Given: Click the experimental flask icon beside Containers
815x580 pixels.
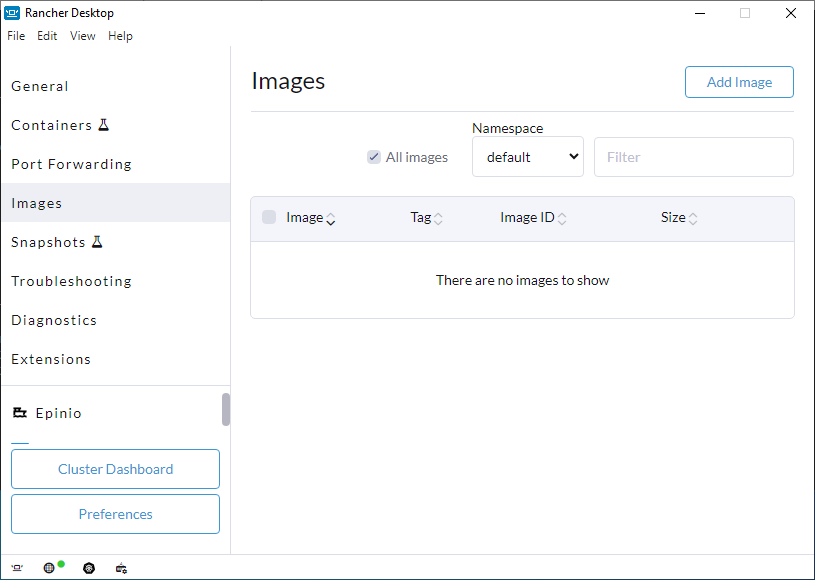Looking at the screenshot, I should (x=104, y=125).
